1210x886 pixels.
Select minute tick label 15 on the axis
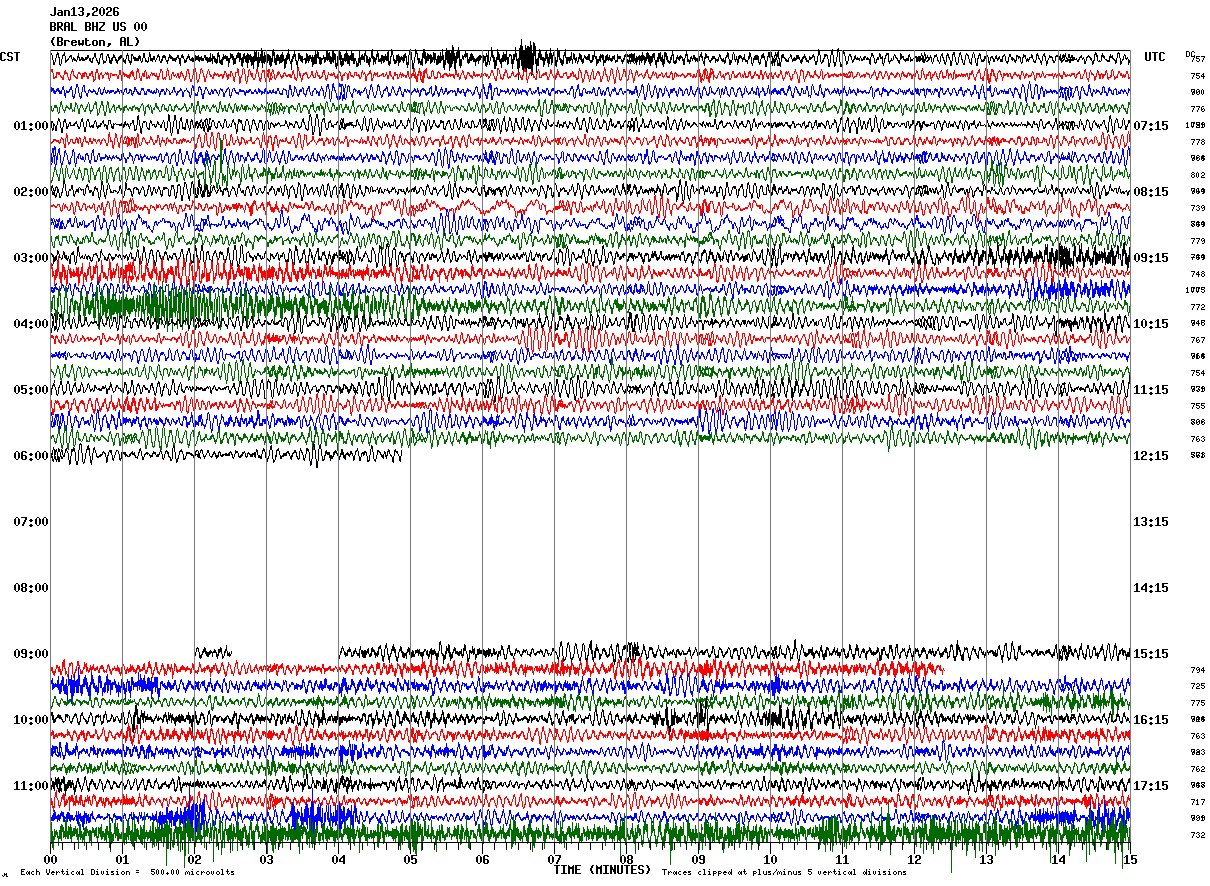1129,860
